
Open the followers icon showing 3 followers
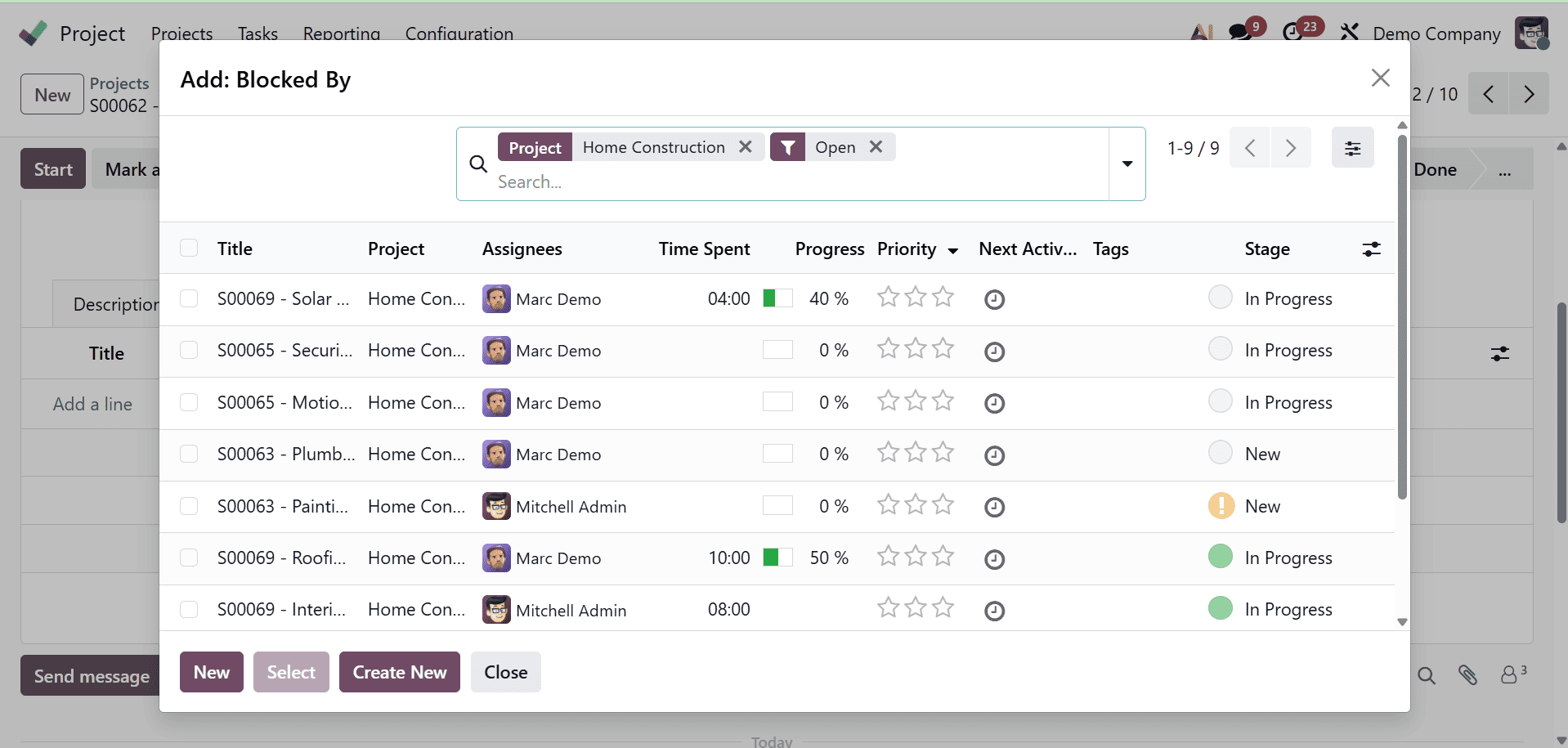pos(1511,675)
